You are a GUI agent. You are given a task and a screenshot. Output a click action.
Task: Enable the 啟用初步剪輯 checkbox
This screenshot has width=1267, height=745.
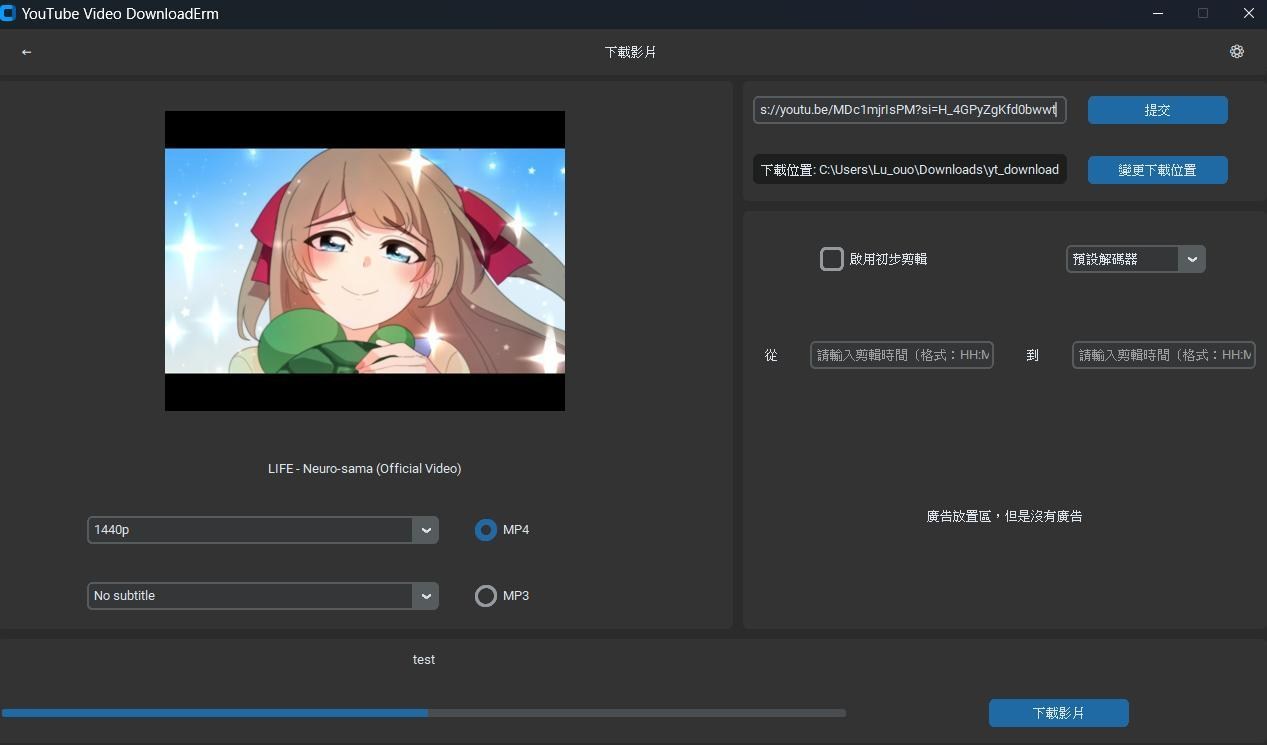[x=832, y=259]
